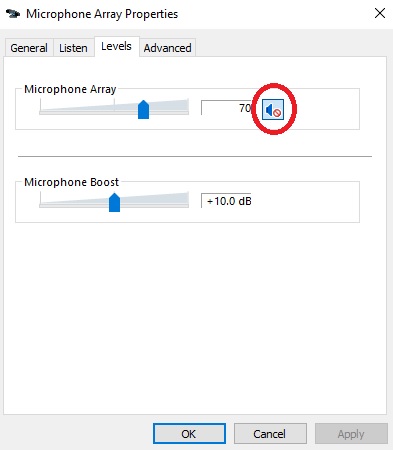Close the Microphone Array Properties dialog
393x450 pixels.
pos(380,13)
